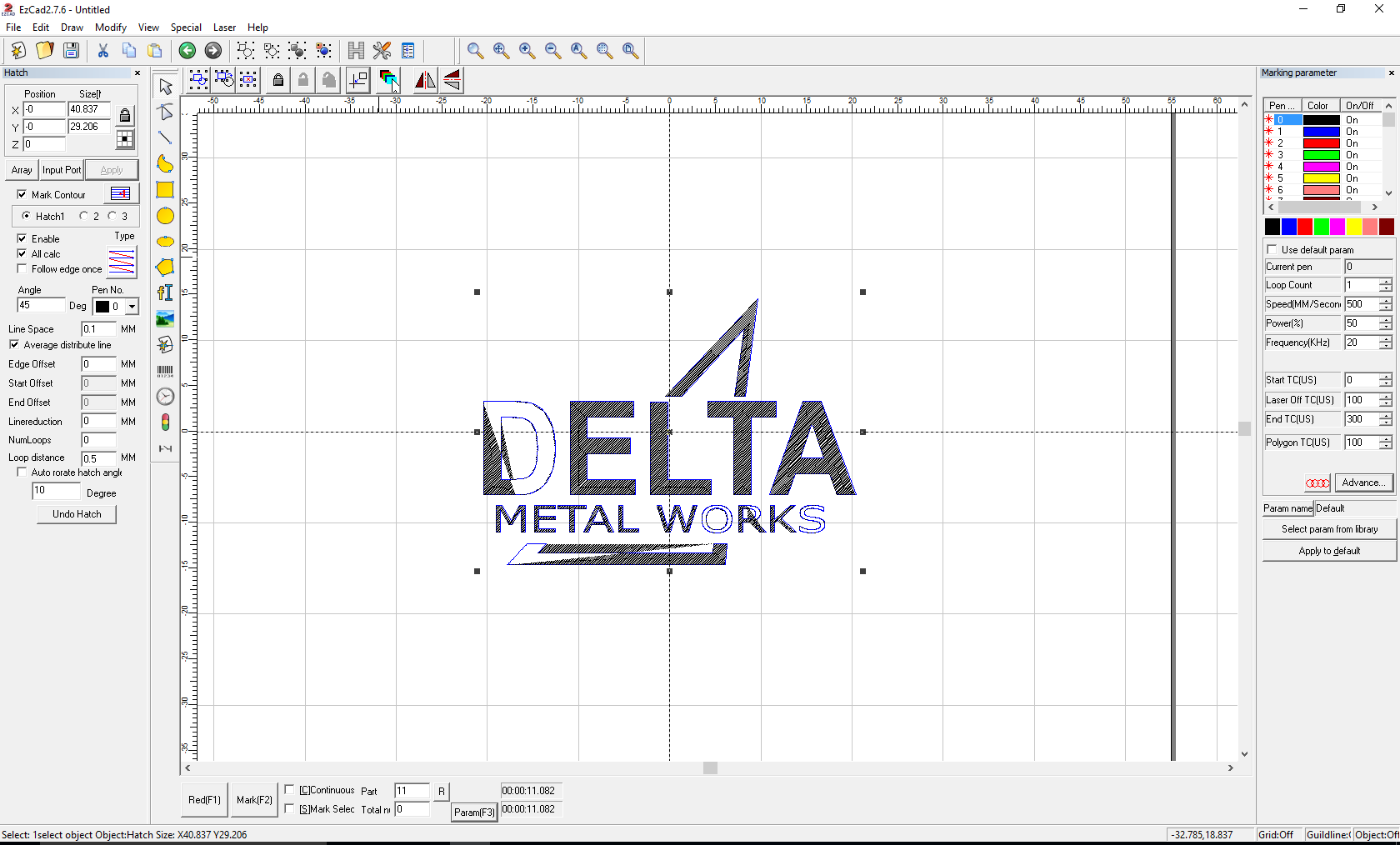This screenshot has width=1400, height=845.
Task: Click the black padlock lock icon in object toolbar
Action: coord(278,80)
